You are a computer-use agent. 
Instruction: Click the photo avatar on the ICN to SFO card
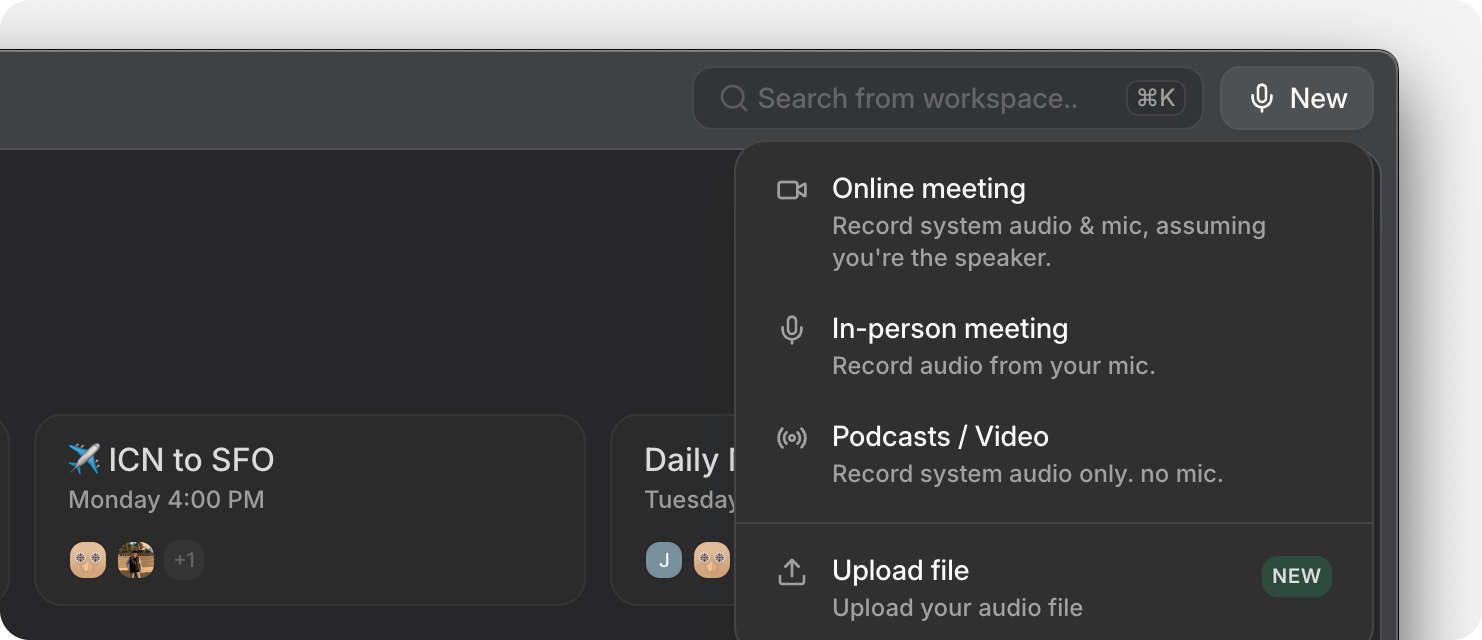pos(137,560)
